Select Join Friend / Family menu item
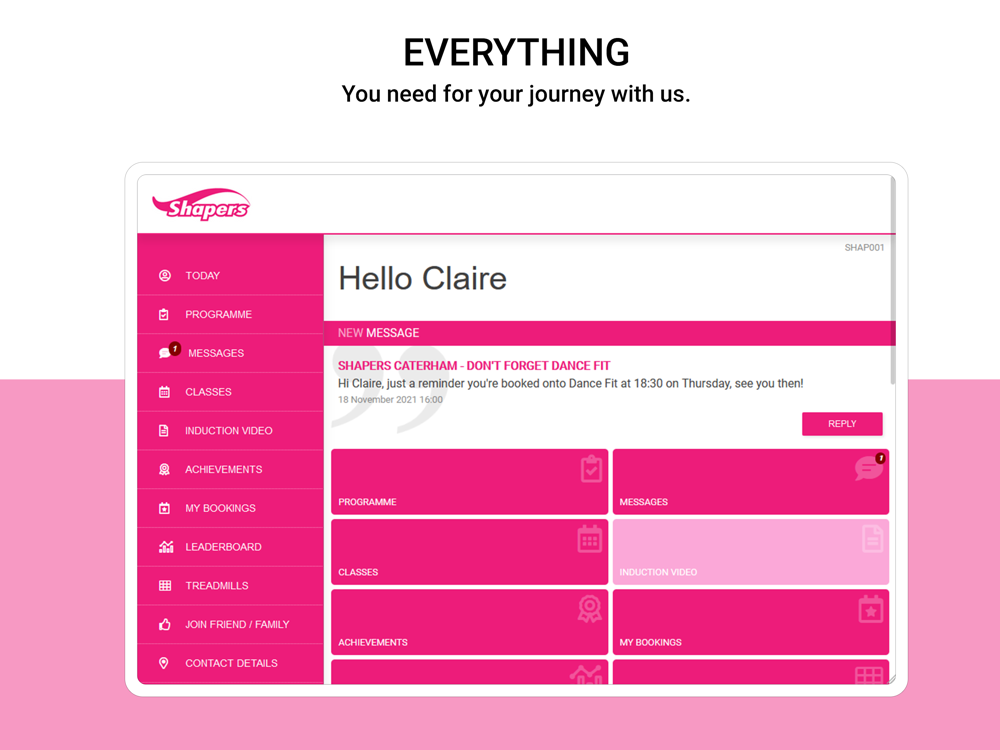Screen dimensions: 1000x750 click(x=230, y=624)
